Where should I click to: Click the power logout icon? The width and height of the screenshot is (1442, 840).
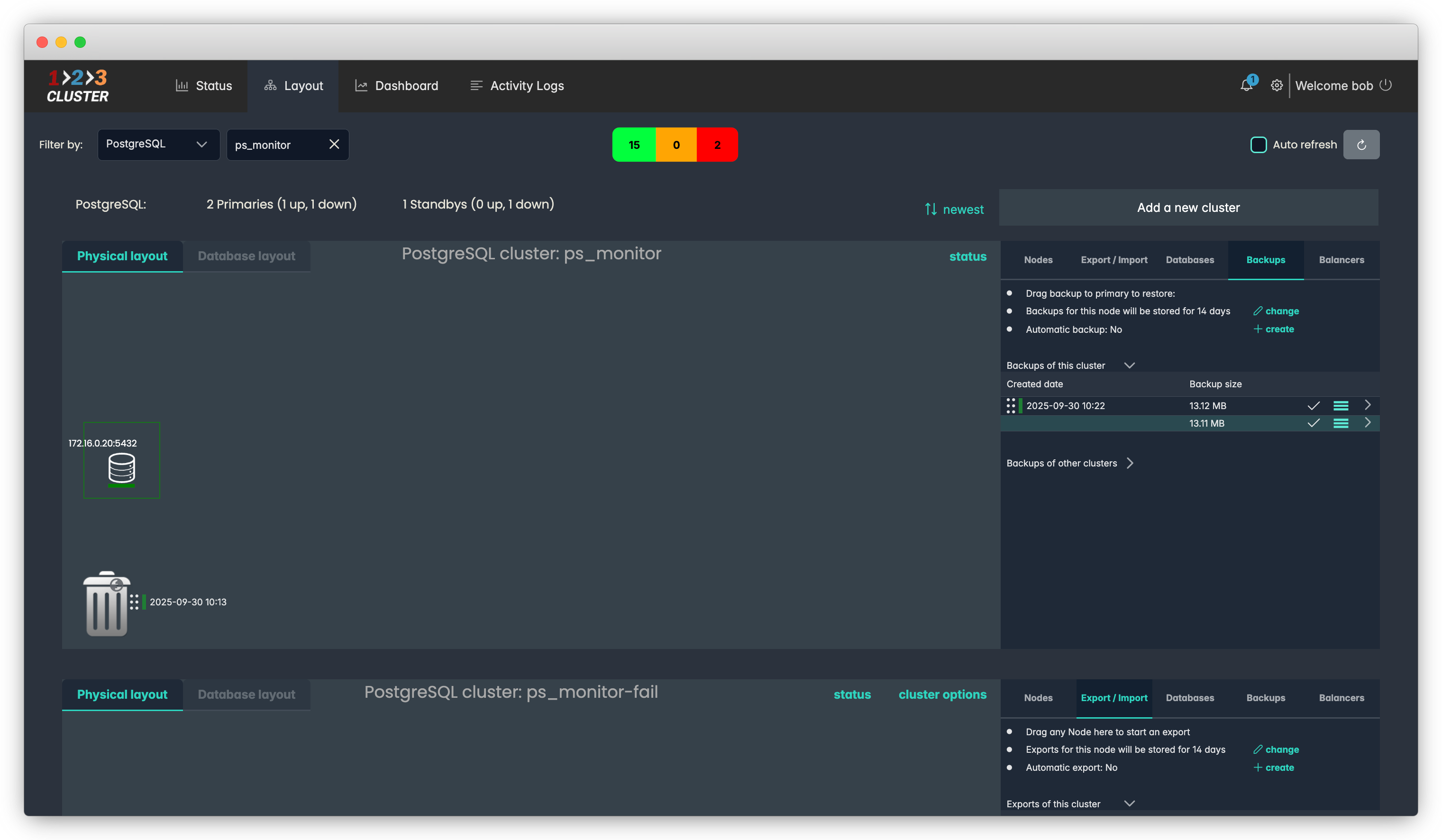pyautogui.click(x=1385, y=85)
